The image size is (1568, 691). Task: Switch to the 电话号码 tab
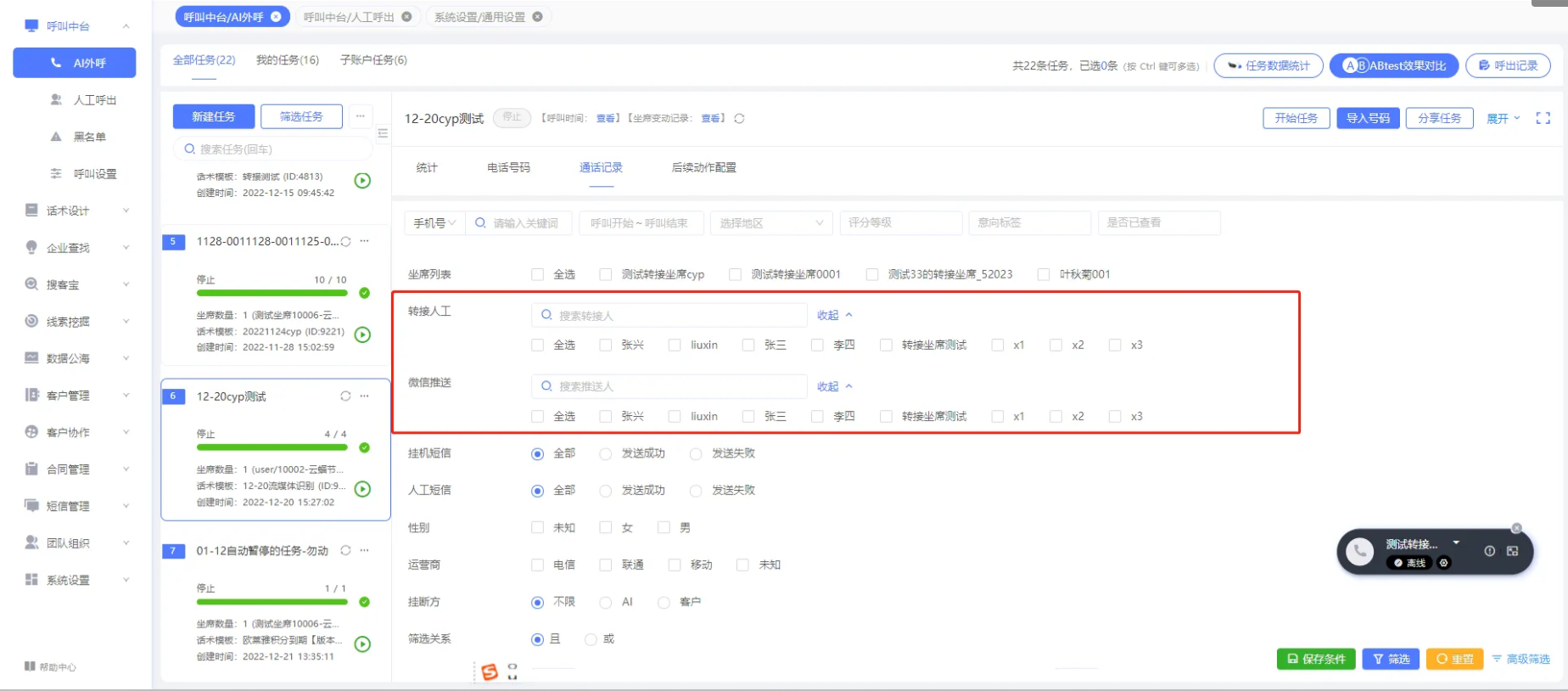coord(508,168)
